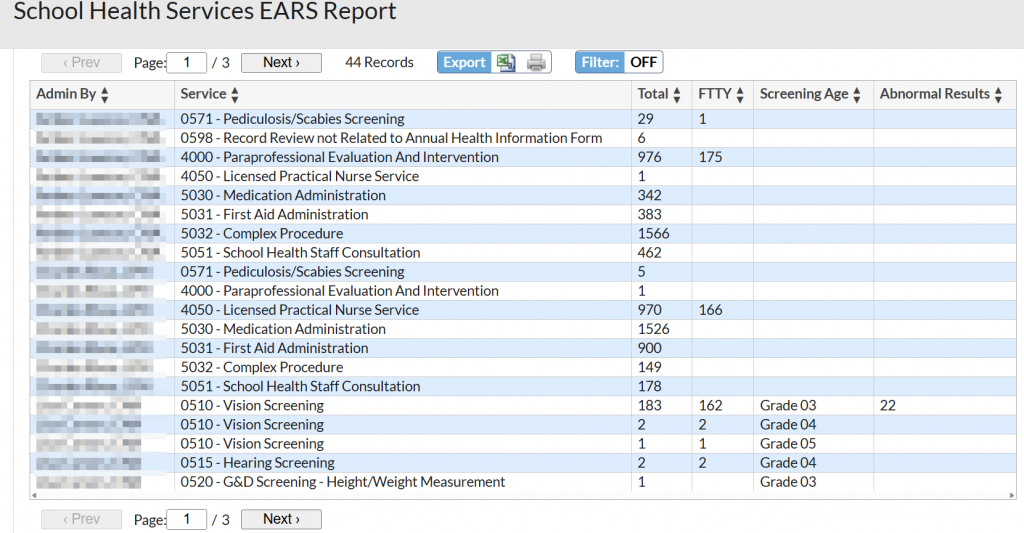Select the 5032 - Complex Procedure row with 1566
Viewport: 1024px width, 533px height.
click(x=262, y=234)
